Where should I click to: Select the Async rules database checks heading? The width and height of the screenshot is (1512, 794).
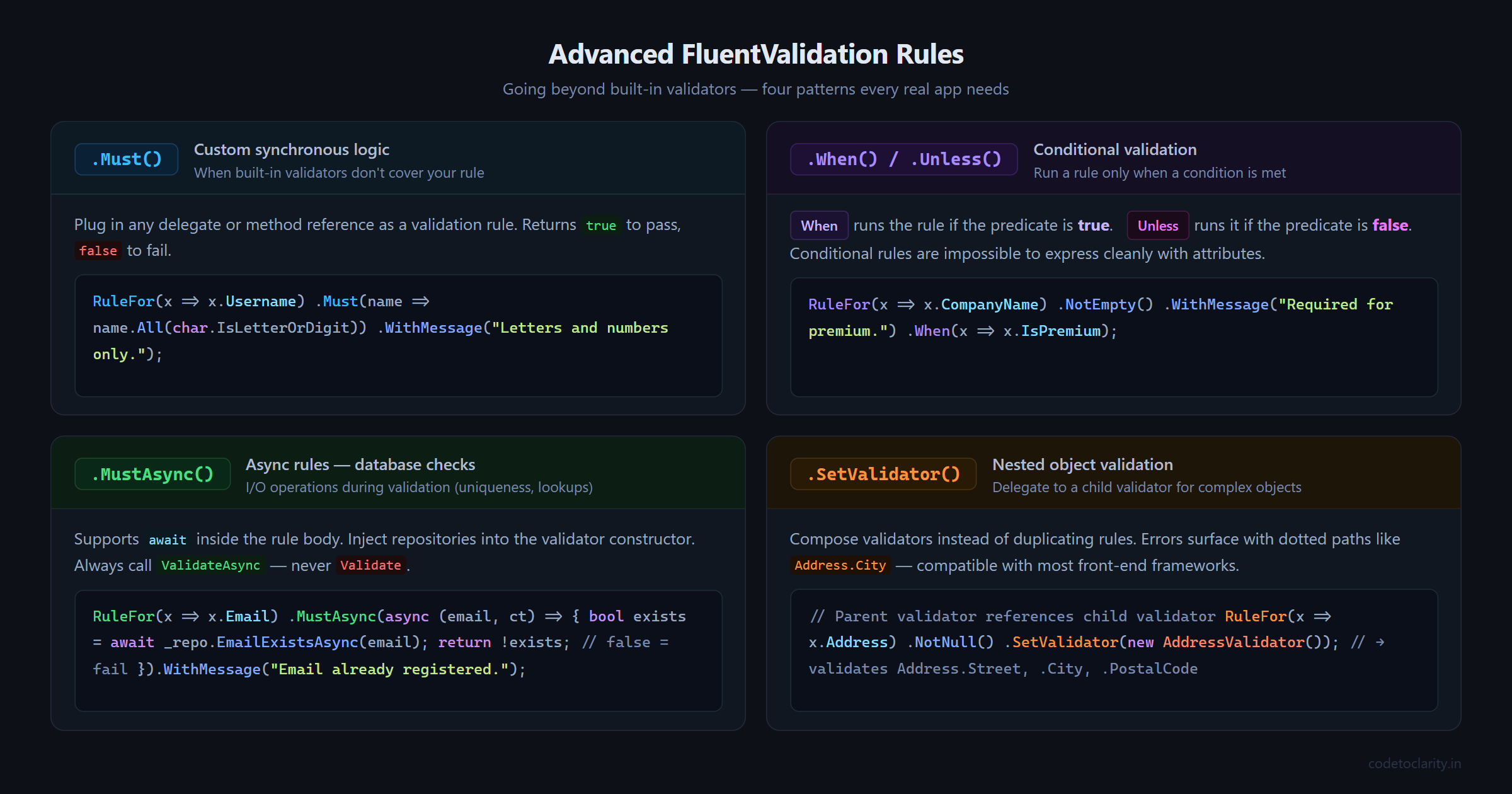(360, 464)
